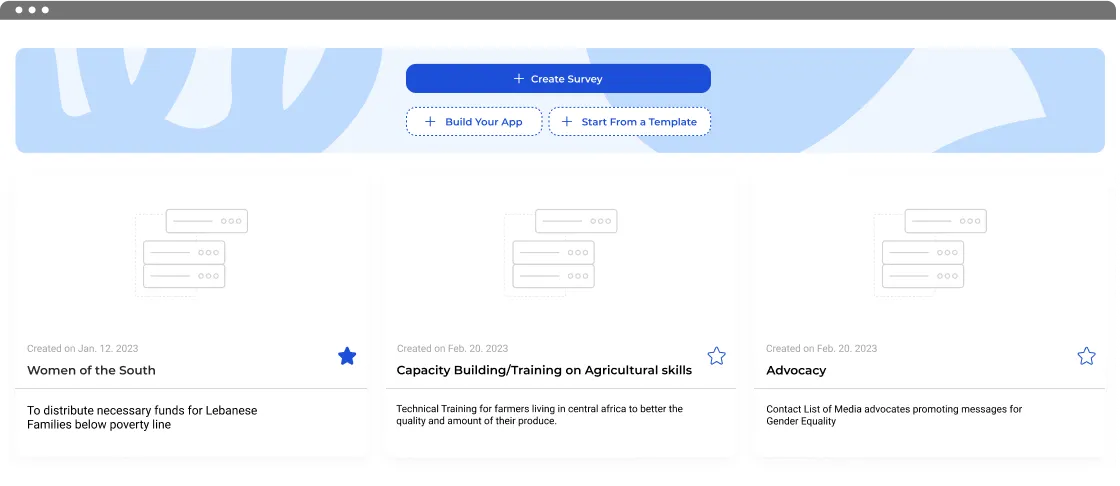Click the Created on Jan. 12. 2023 label
The width and height of the screenshot is (1120, 486).
click(x=83, y=349)
